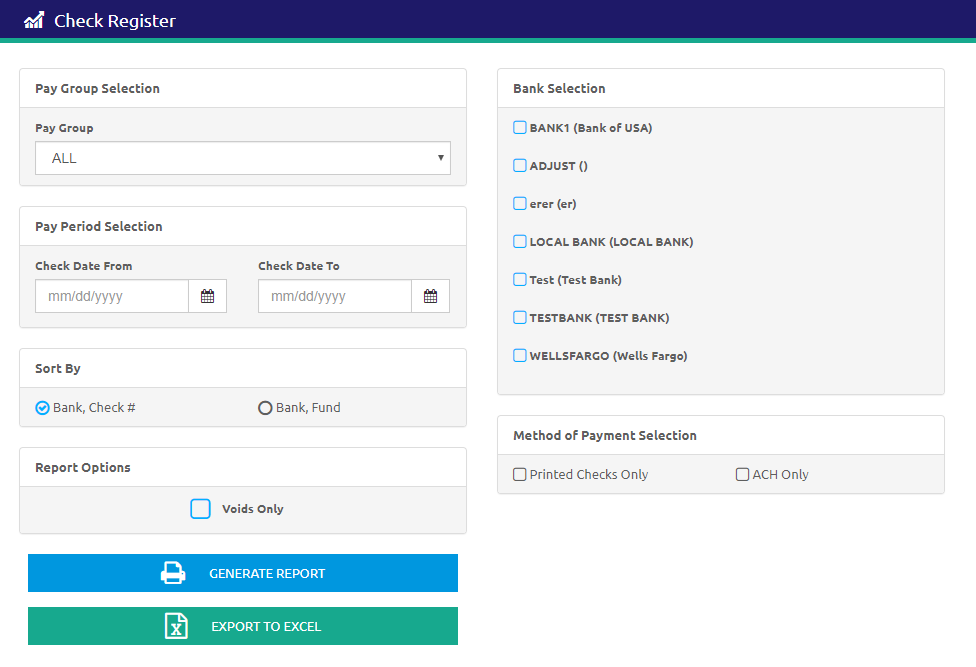Screen dimensions: 976x667
Task: Focus the Check Date From input field
Action: point(112,296)
